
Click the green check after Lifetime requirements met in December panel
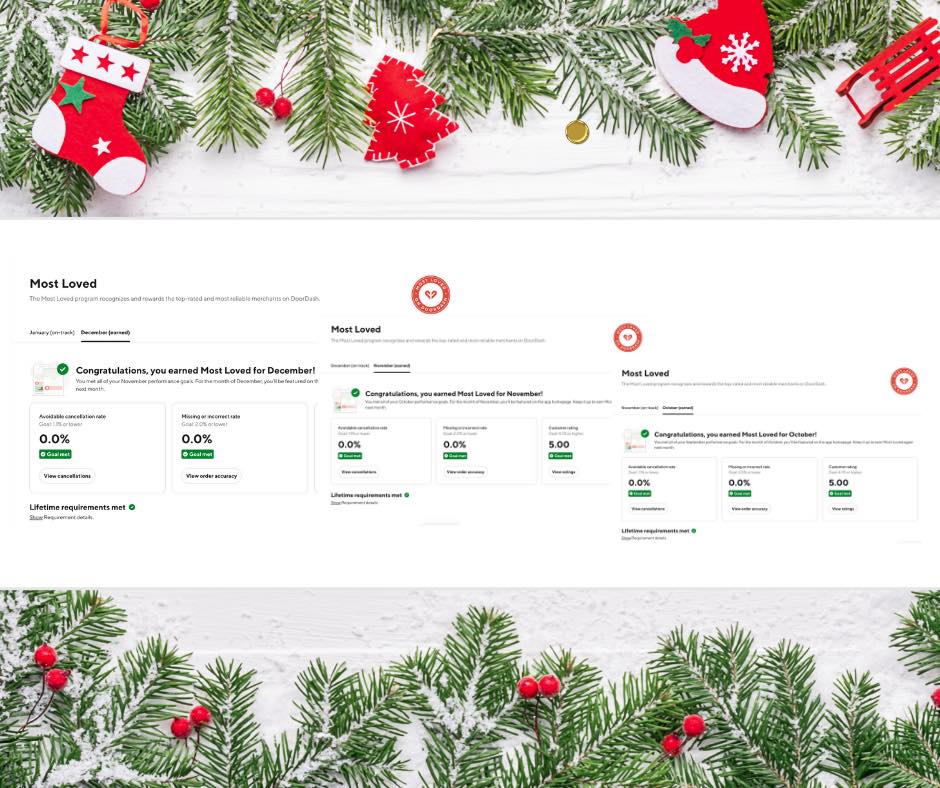(132, 507)
